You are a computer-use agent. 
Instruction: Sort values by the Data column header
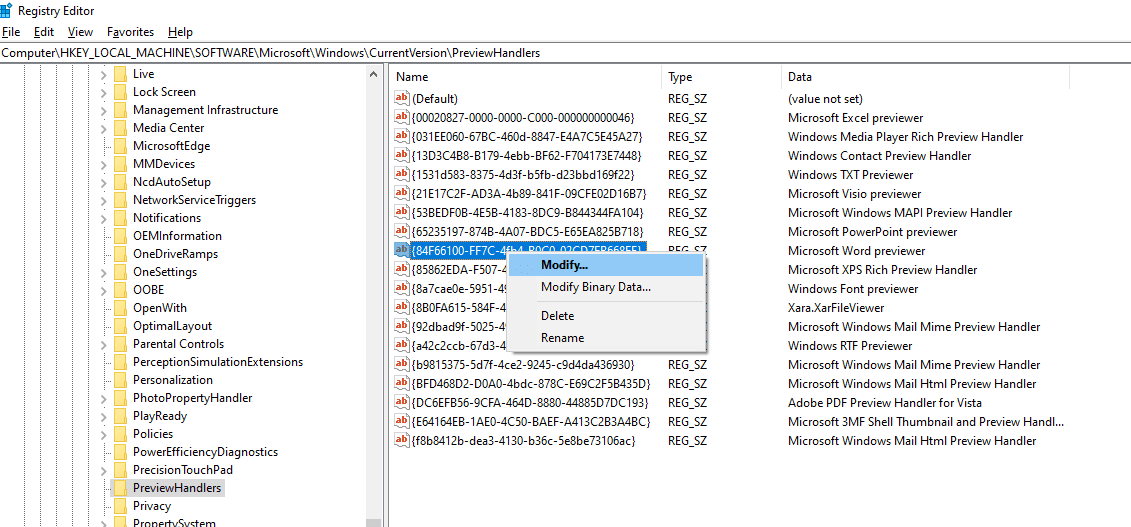[925, 76]
